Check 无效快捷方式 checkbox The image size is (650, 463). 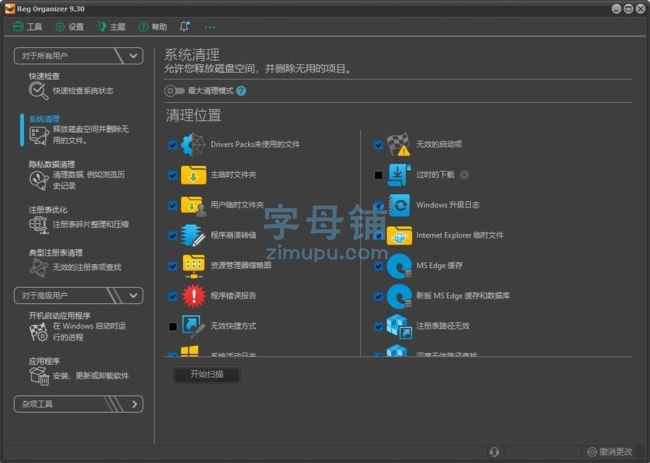(x=173, y=327)
